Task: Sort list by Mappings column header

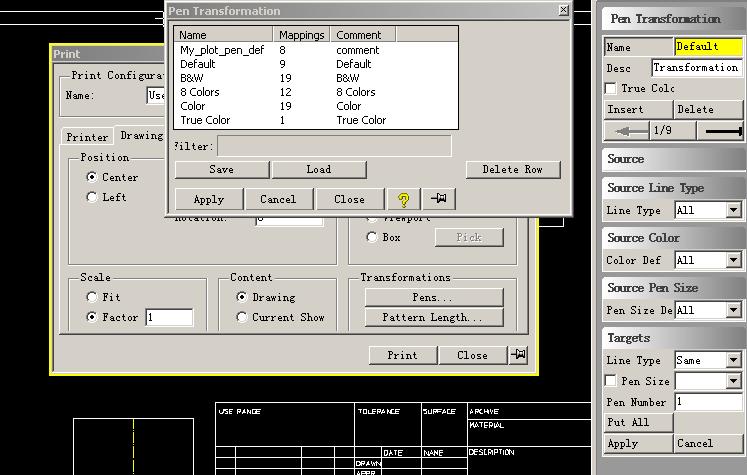Action: [x=302, y=35]
